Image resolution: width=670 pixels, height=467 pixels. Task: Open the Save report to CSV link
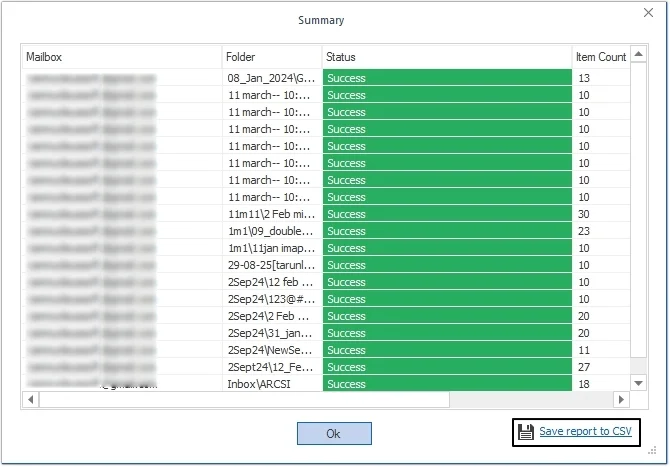585,431
